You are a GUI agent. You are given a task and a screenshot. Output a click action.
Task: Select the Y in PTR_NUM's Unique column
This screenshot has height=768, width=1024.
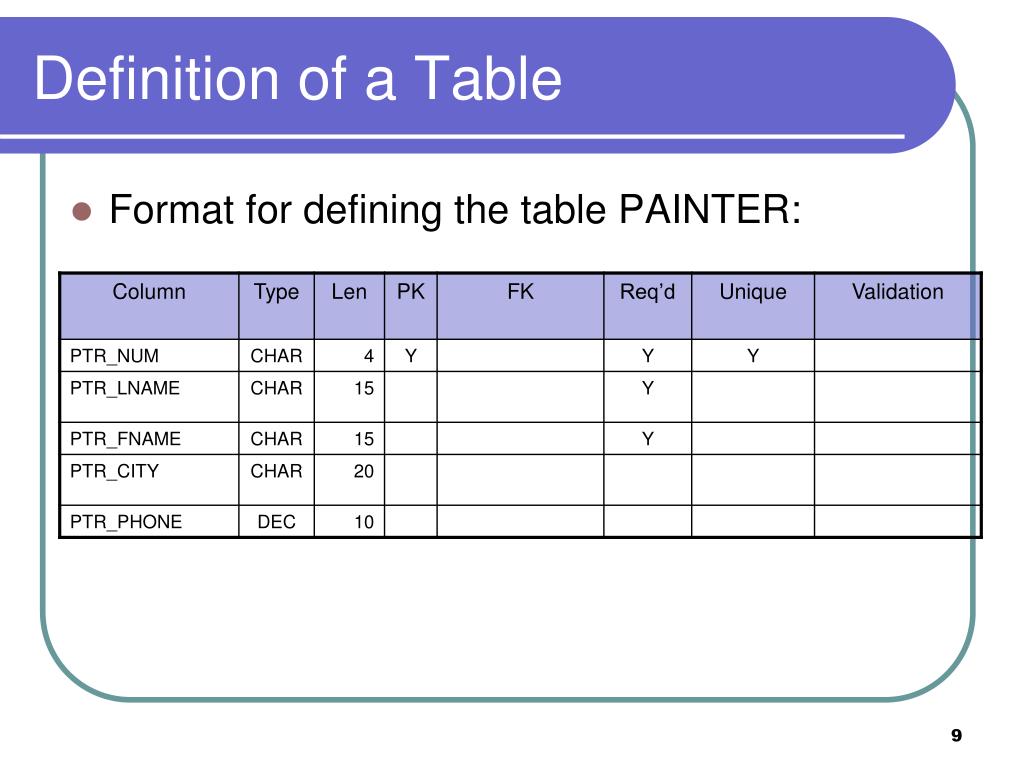pos(753,356)
